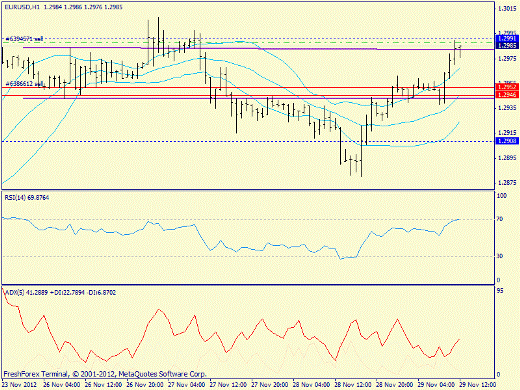The height and width of the screenshot is (390, 520).
Task: Click the 1.2975 price axis label
Action: point(507,59)
